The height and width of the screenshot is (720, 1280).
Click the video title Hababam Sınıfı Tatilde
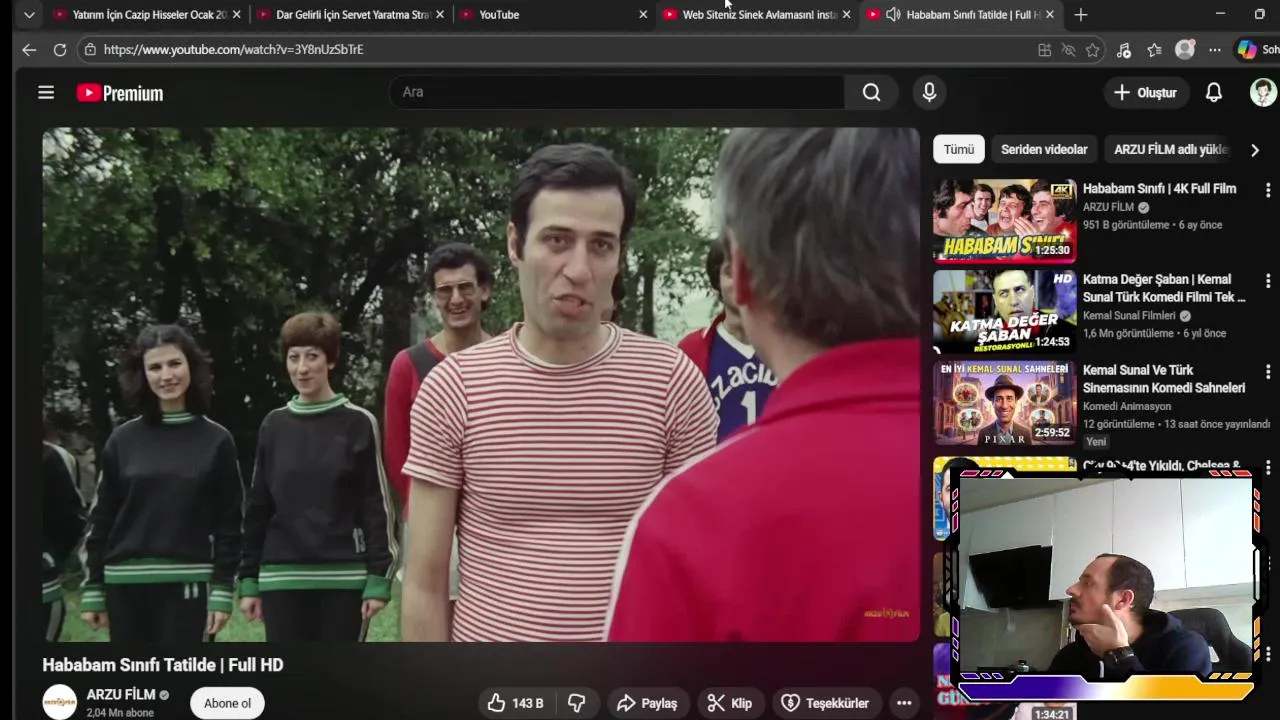(163, 665)
